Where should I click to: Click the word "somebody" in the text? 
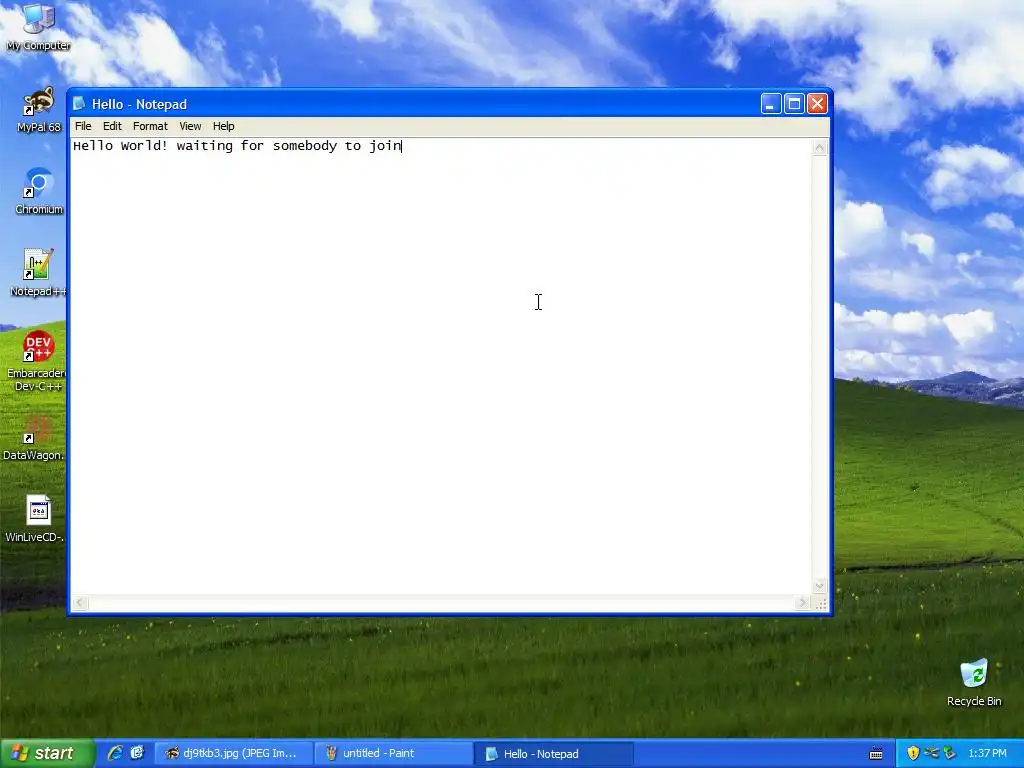(x=305, y=146)
